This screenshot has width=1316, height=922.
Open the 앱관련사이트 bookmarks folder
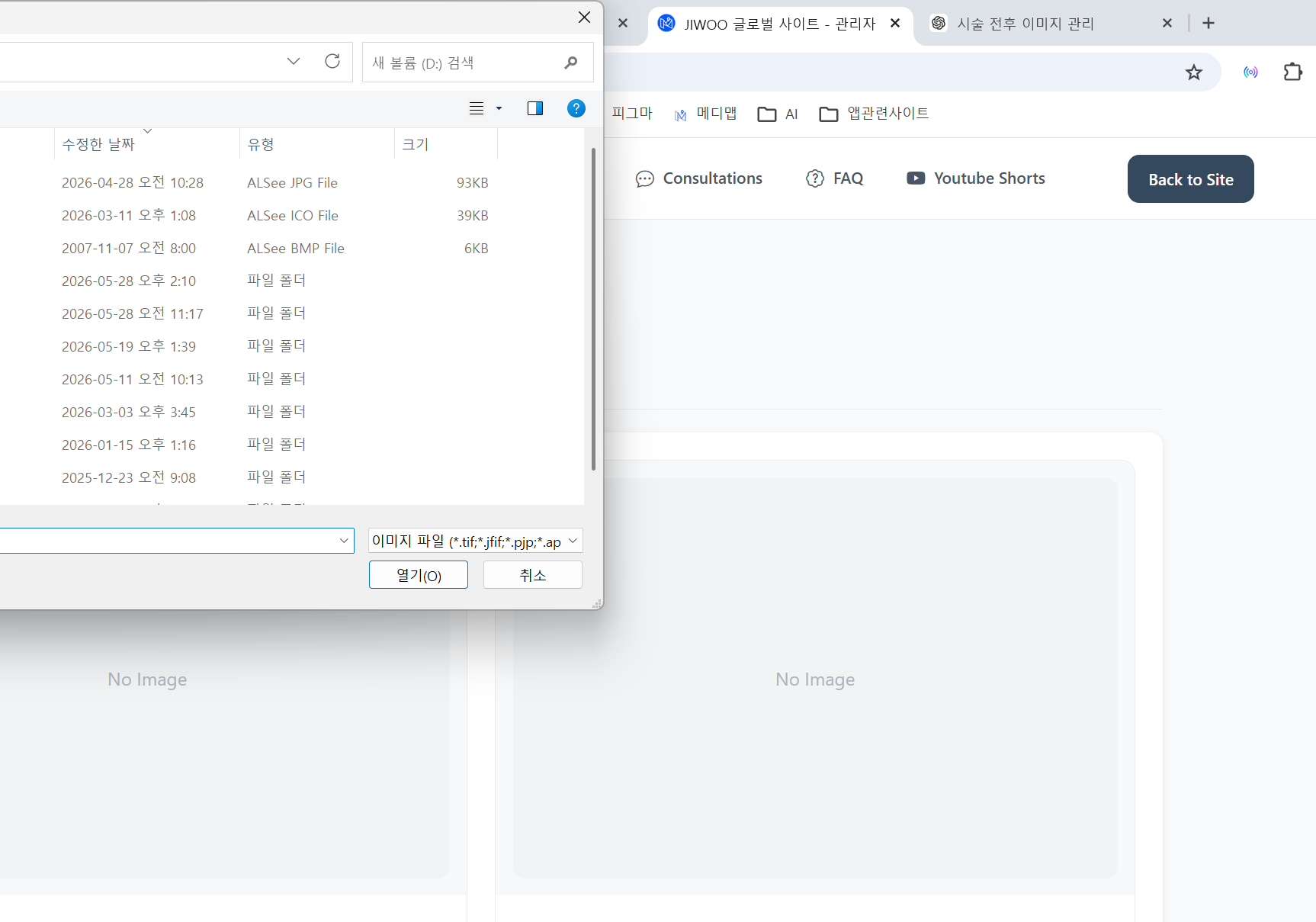[x=874, y=114]
